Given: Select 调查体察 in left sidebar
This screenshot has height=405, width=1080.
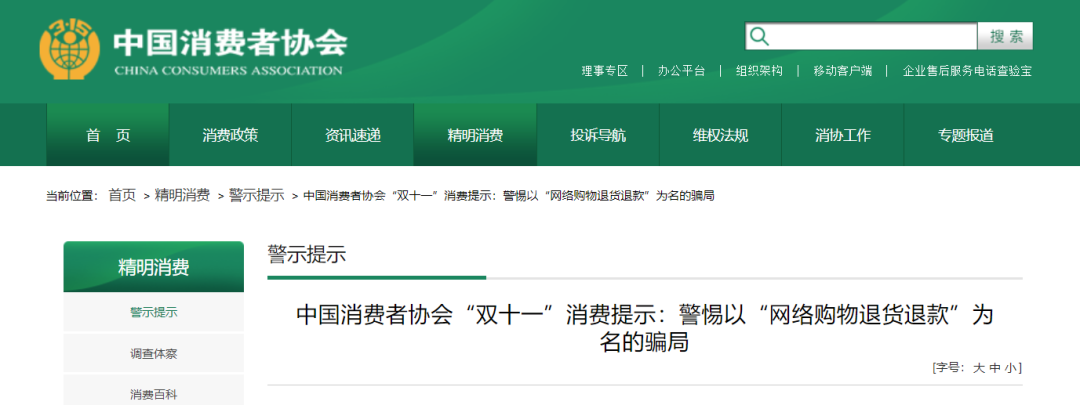Looking at the screenshot, I should (153, 354).
